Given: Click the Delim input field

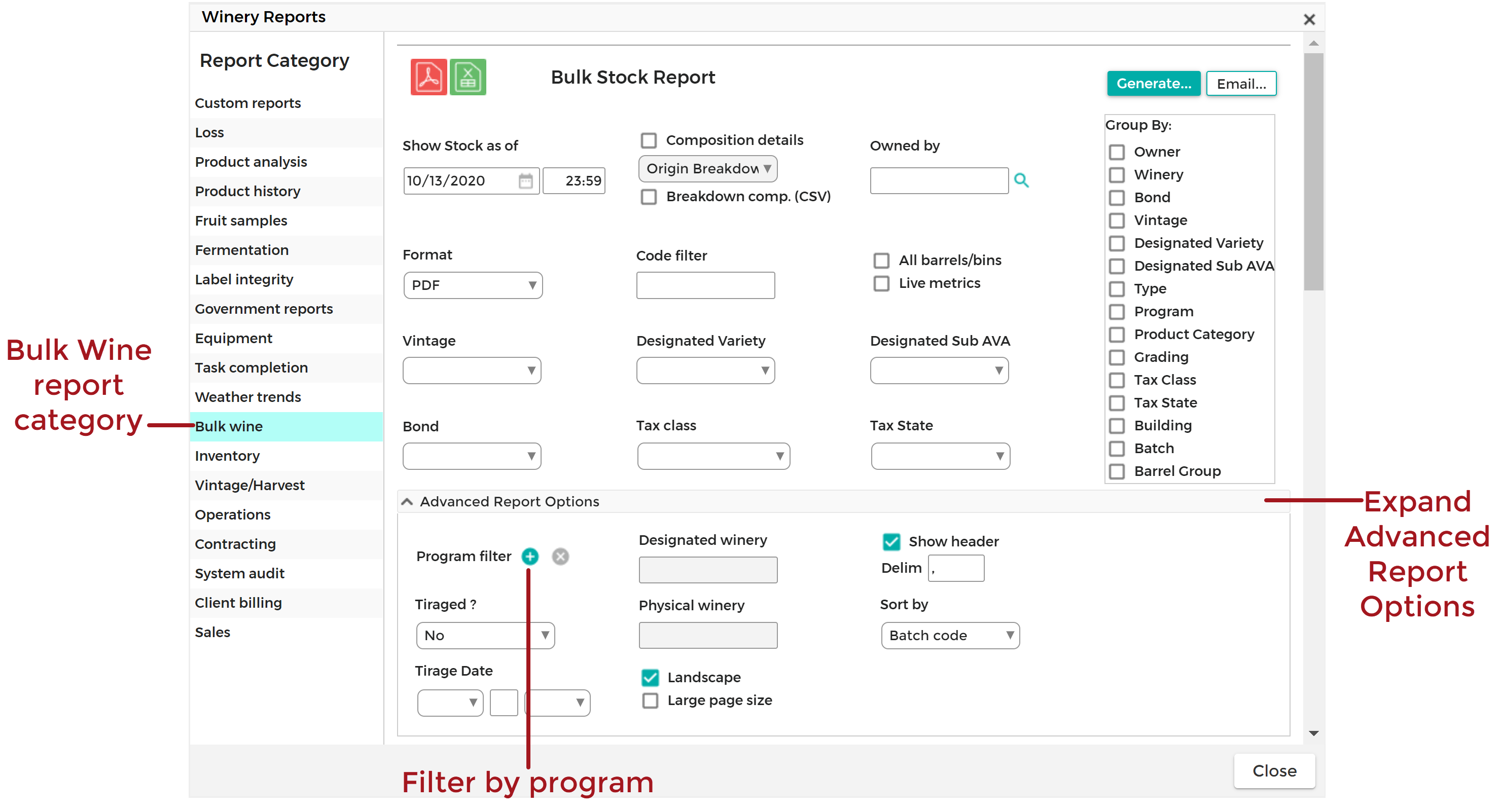Looking at the screenshot, I should (955, 569).
